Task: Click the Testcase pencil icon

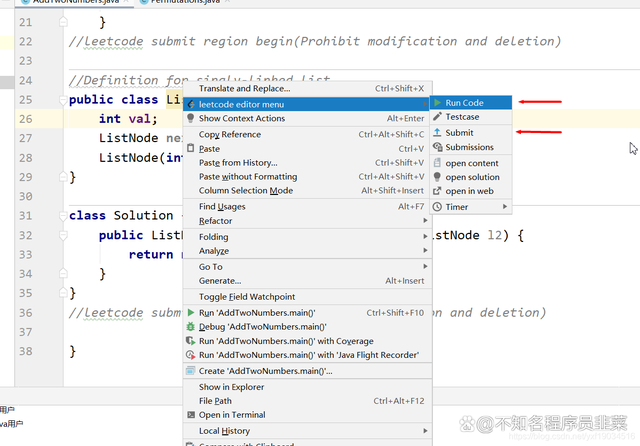Action: [438, 116]
